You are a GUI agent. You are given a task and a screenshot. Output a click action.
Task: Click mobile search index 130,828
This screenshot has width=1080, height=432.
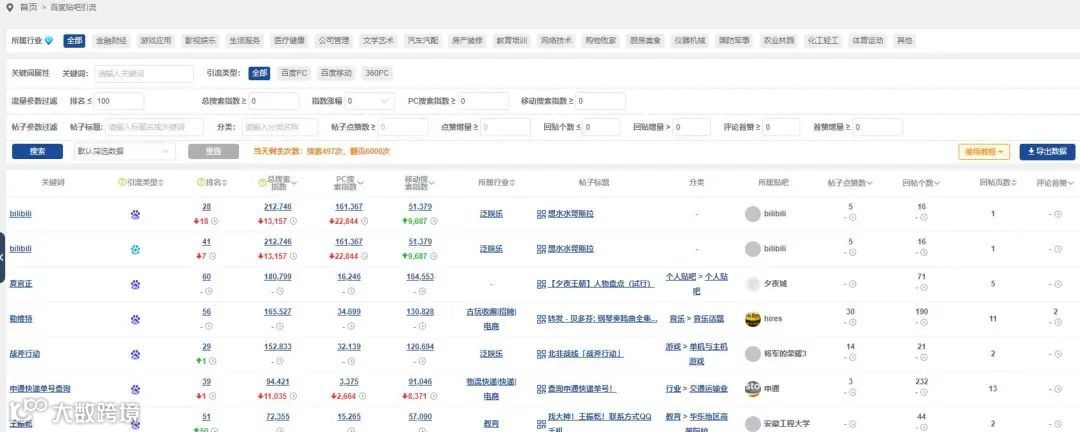tap(419, 312)
